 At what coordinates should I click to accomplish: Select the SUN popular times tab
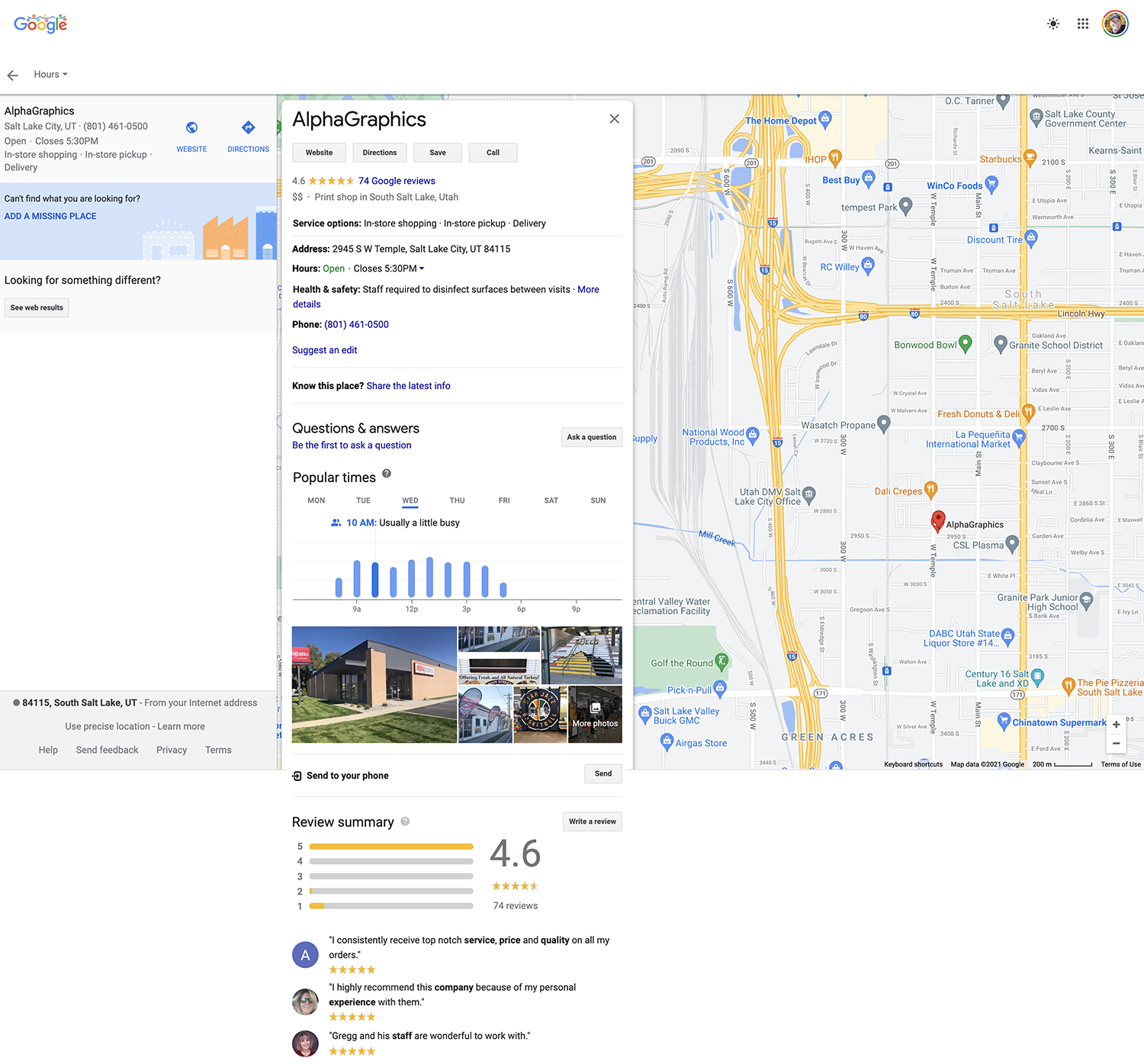[x=598, y=501]
